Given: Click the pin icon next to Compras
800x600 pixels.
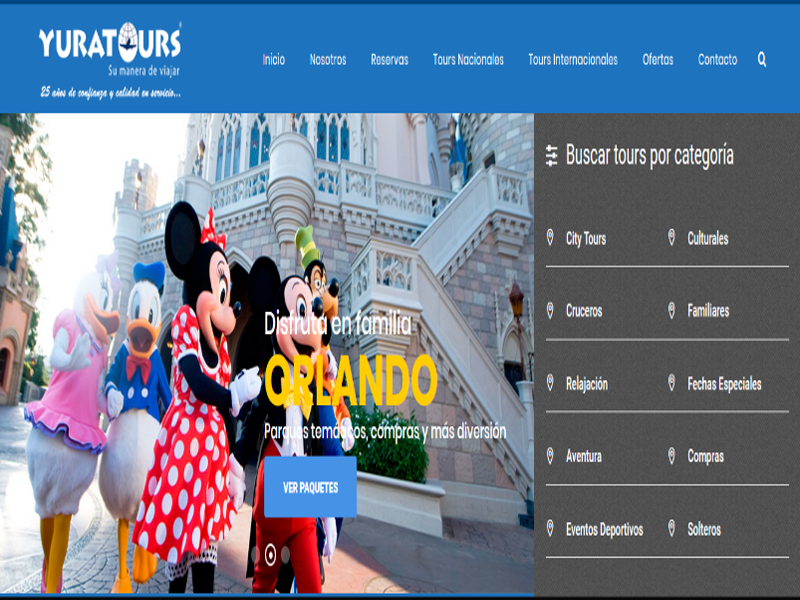Looking at the screenshot, I should pos(671,456).
